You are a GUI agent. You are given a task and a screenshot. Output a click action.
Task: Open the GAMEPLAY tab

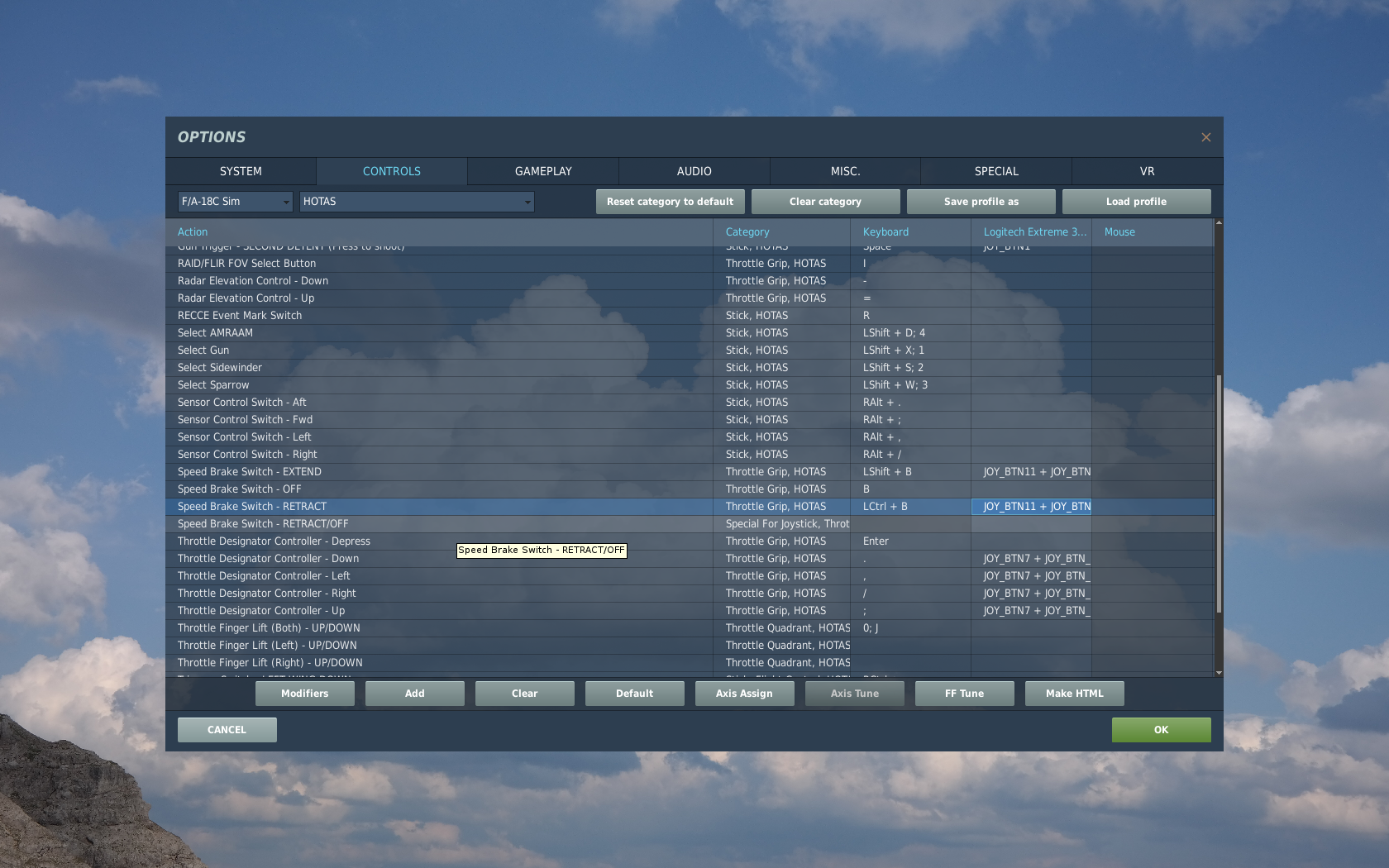pyautogui.click(x=543, y=171)
